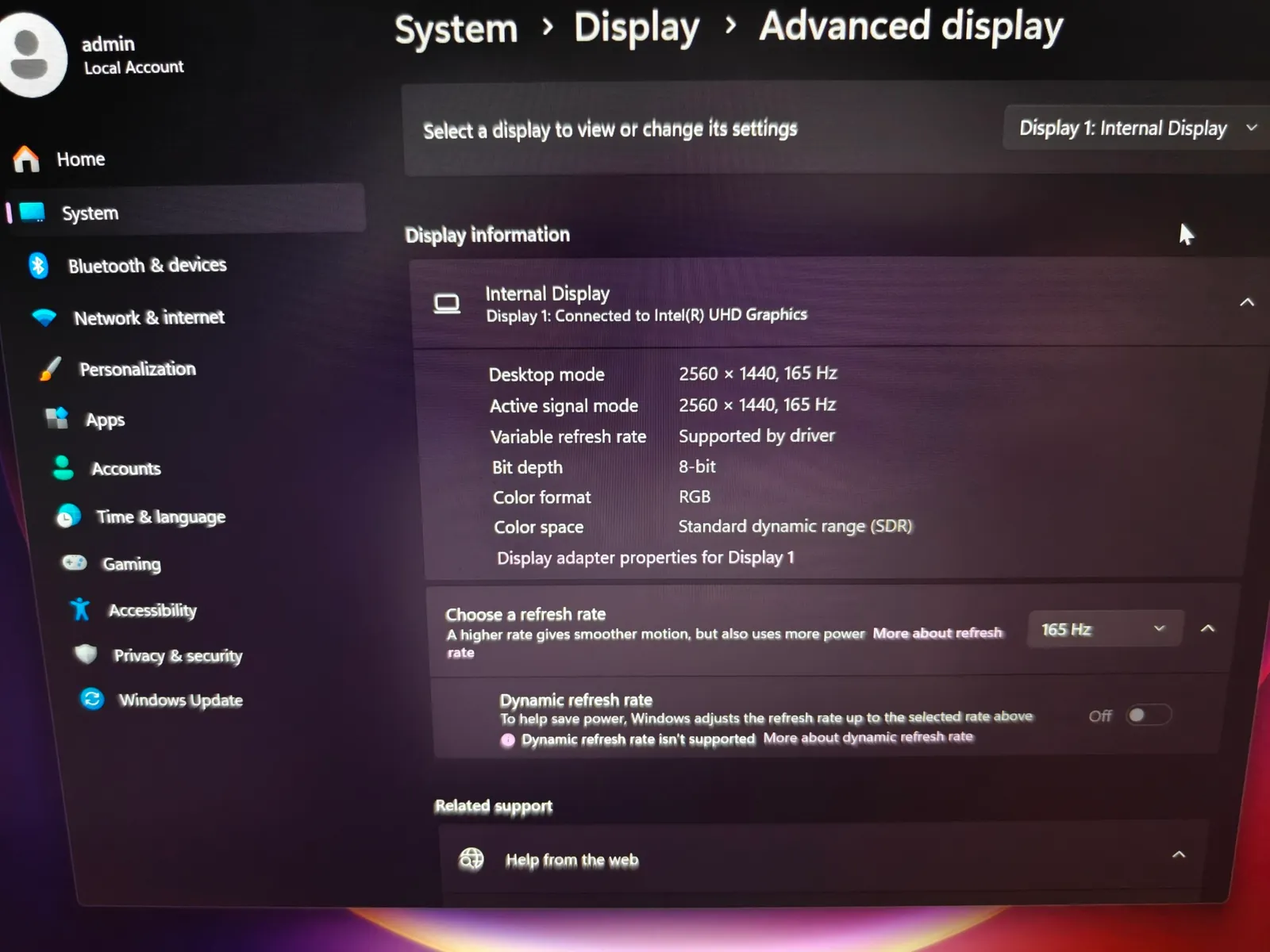Click the Select a display instruction text
1270x952 pixels.
click(x=610, y=129)
